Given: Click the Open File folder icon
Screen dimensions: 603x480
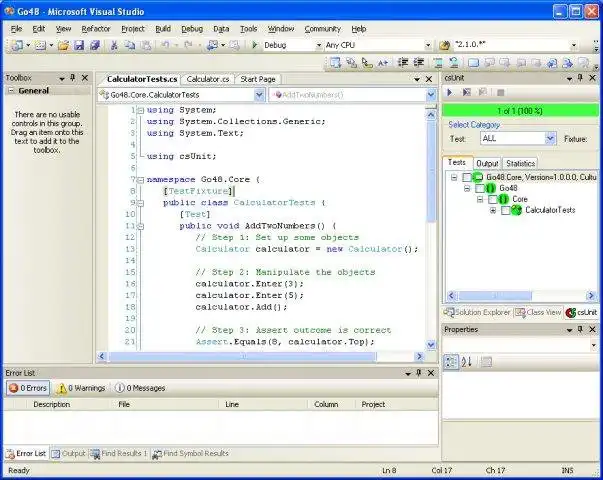Looking at the screenshot, I should 63,45.
